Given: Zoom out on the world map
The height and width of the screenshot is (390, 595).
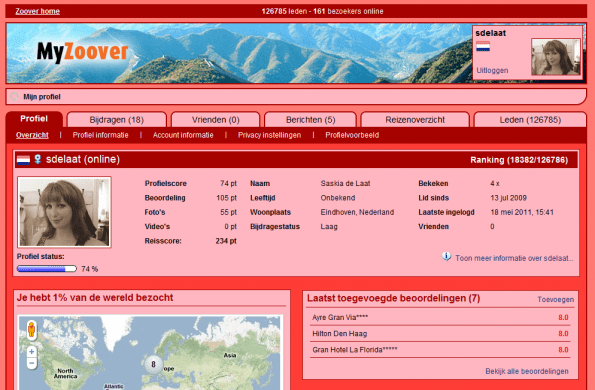Looking at the screenshot, I should click(31, 363).
